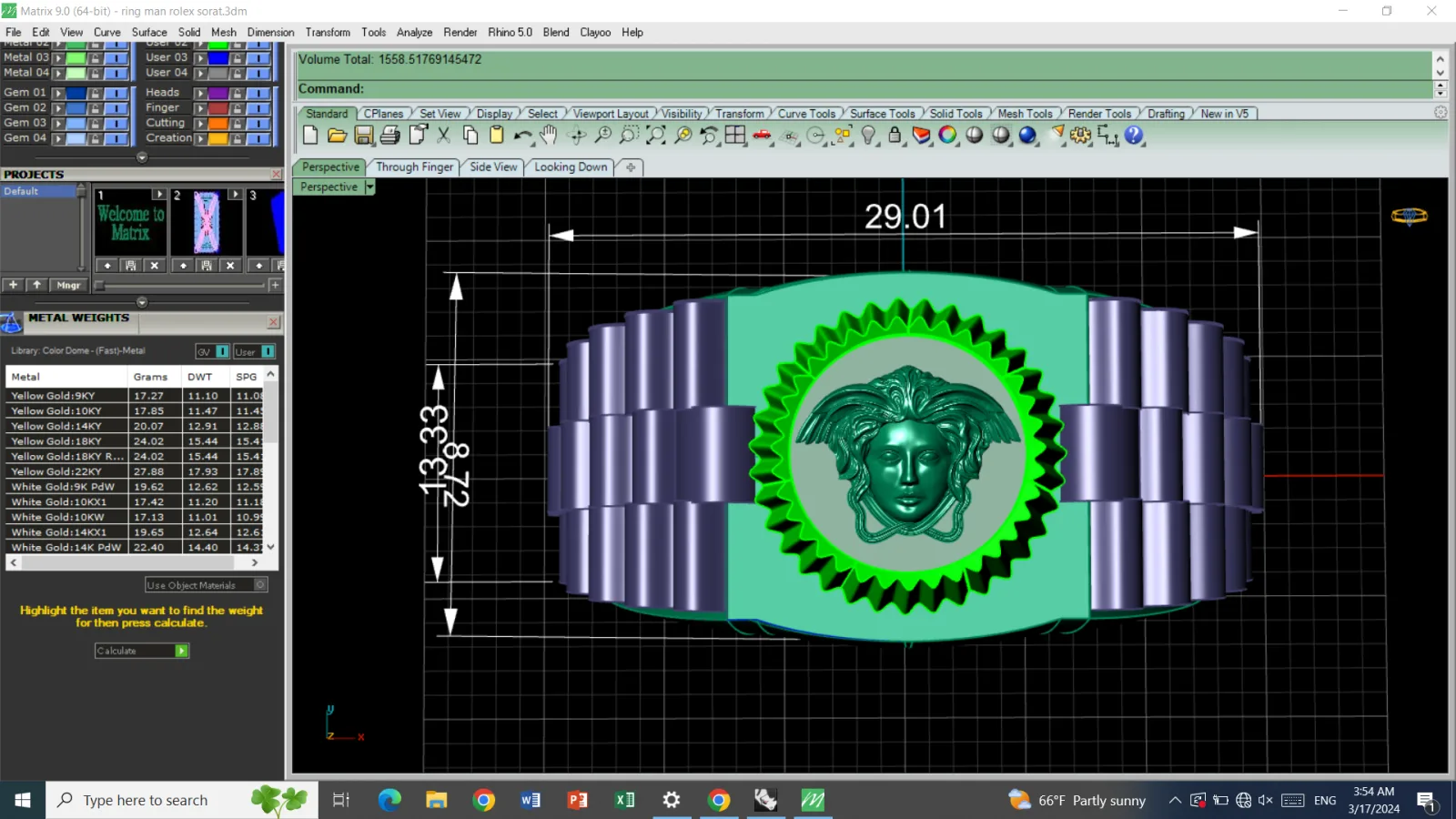Unlock or lock the Finger layer
The height and width of the screenshot is (819, 1456).
[x=238, y=108]
